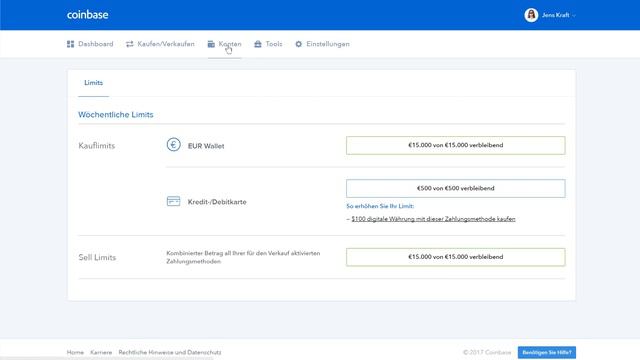640x360 pixels.
Task: Click the Kredit-/Debitkarte card icon
Action: pos(173,201)
